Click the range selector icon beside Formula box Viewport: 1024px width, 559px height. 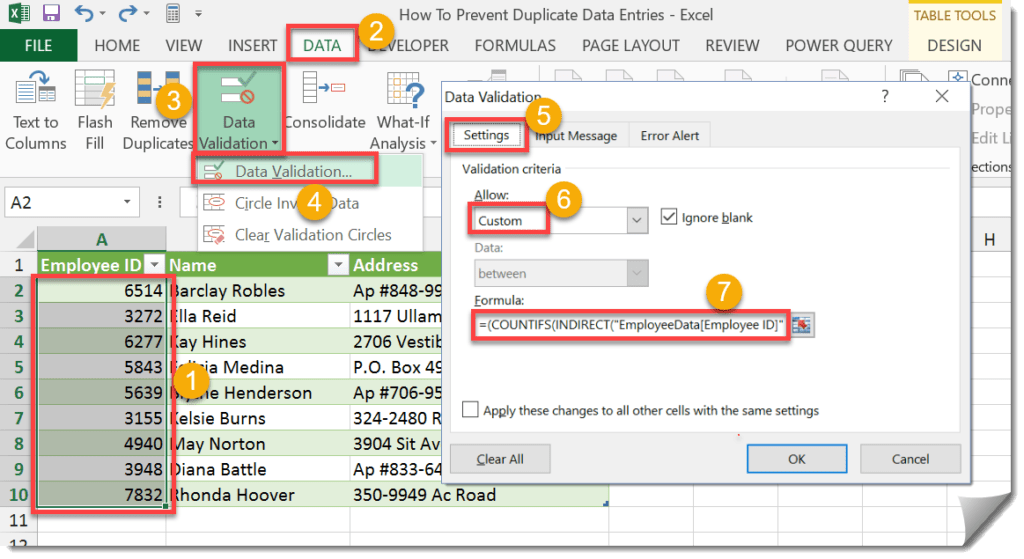coord(801,325)
